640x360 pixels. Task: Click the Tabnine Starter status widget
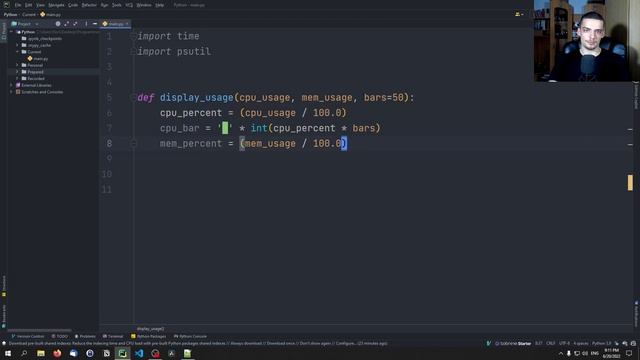[x=513, y=344]
